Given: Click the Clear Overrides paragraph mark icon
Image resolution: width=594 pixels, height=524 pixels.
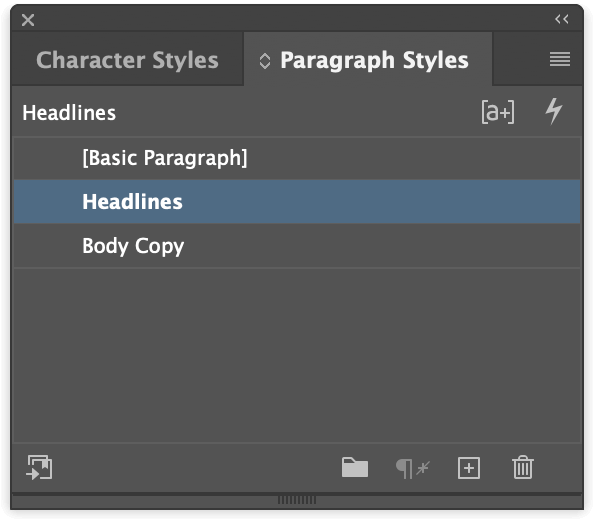Looking at the screenshot, I should click(412, 469).
